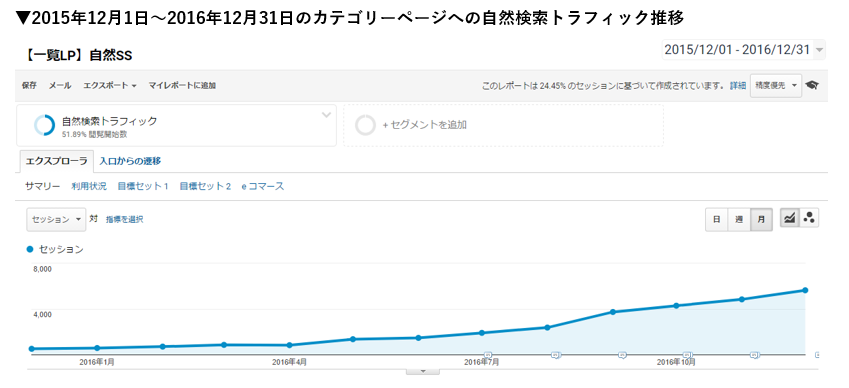Click + セグメントを追加 box
849x388 pixels.
(504, 125)
